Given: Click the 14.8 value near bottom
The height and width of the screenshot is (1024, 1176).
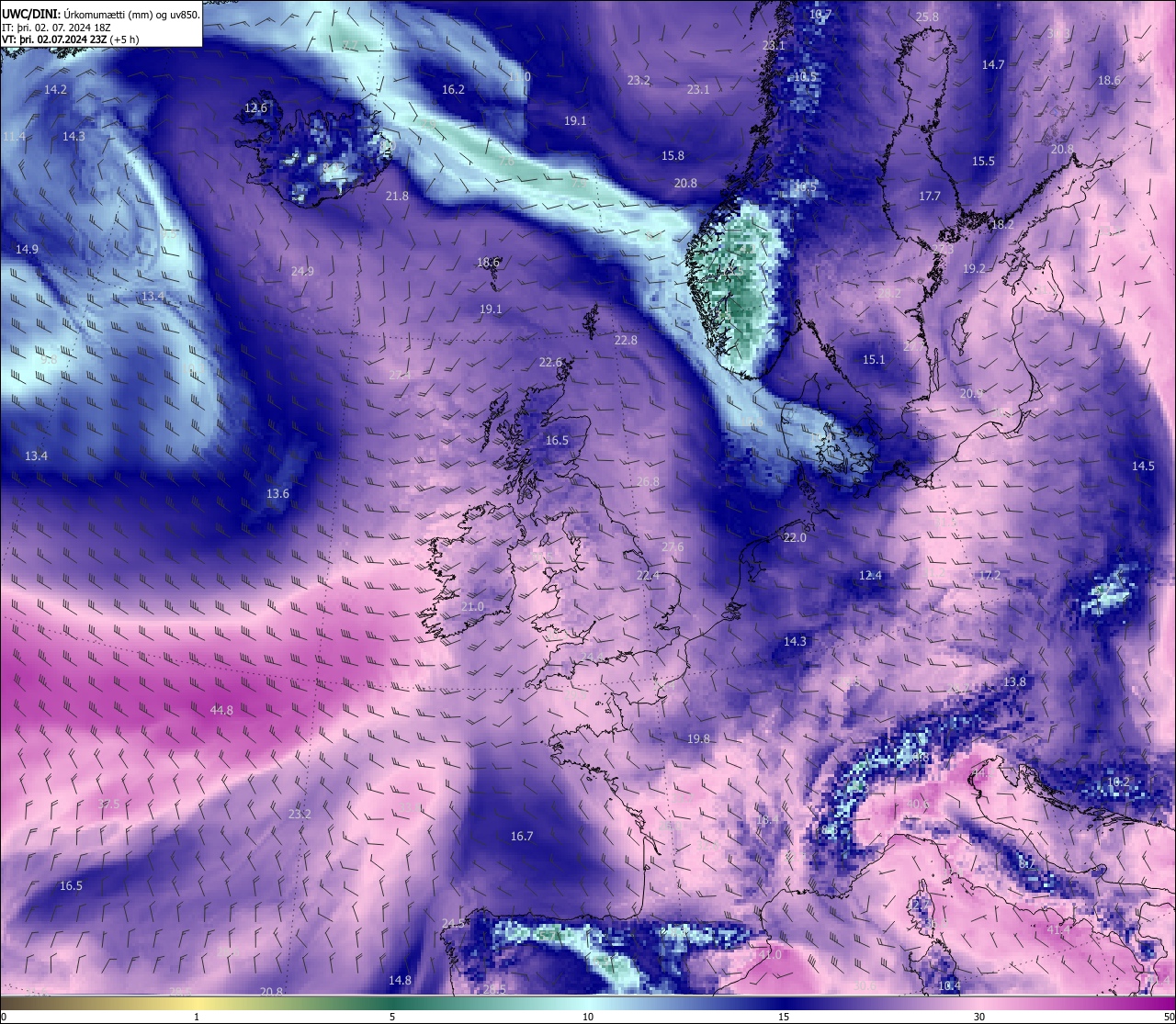Looking at the screenshot, I should click(400, 980).
